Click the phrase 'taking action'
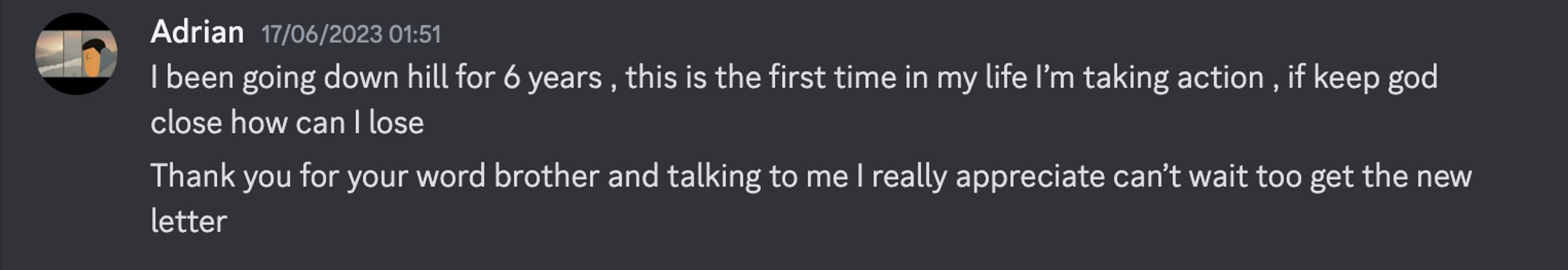 click(1174, 79)
